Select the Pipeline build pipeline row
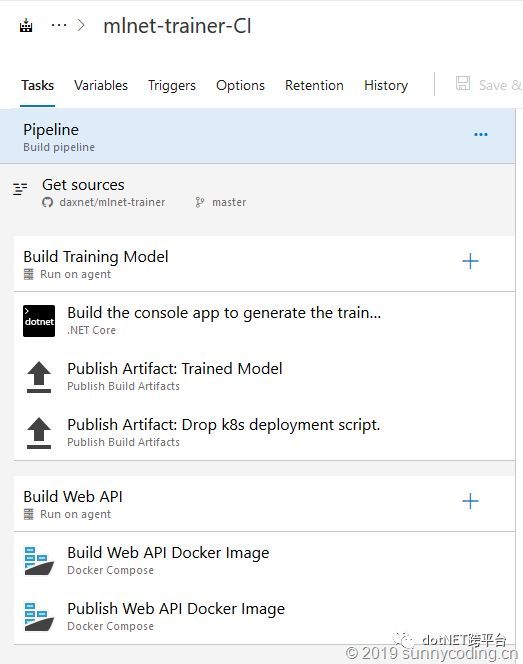The width and height of the screenshot is (523, 664). tap(257, 136)
